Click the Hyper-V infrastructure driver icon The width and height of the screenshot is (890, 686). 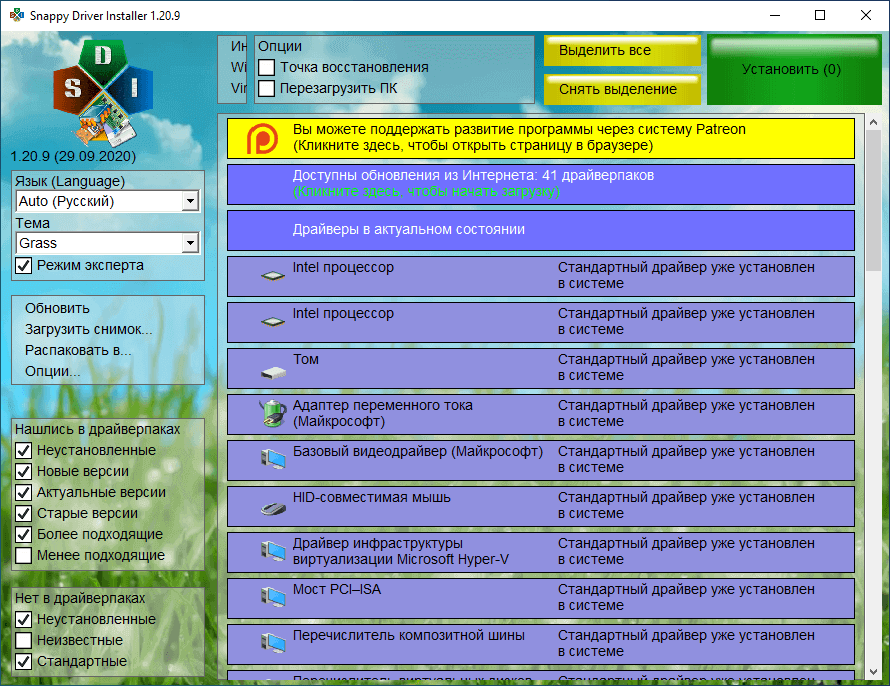273,550
